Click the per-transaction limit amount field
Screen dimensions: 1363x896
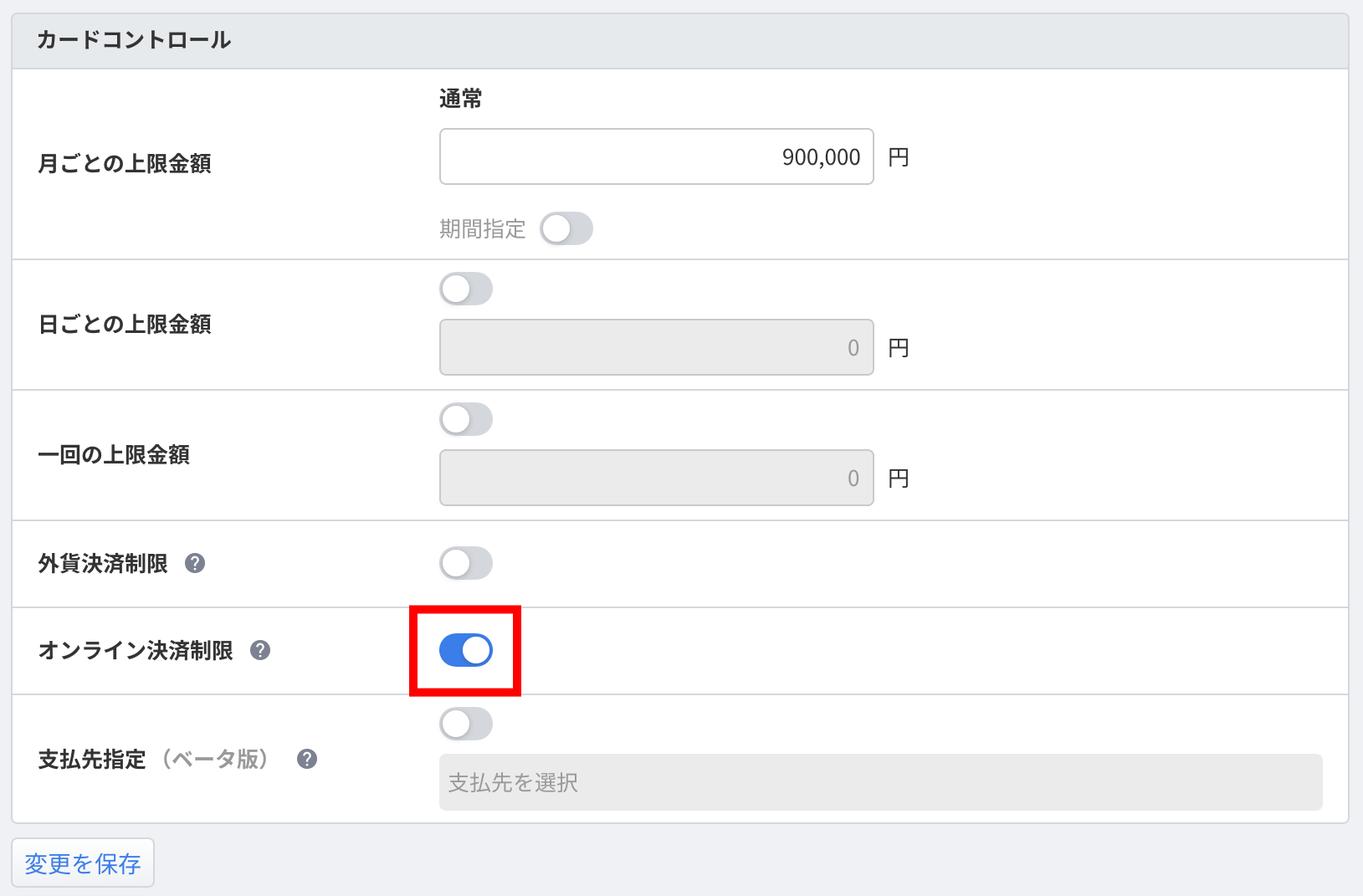coord(656,478)
